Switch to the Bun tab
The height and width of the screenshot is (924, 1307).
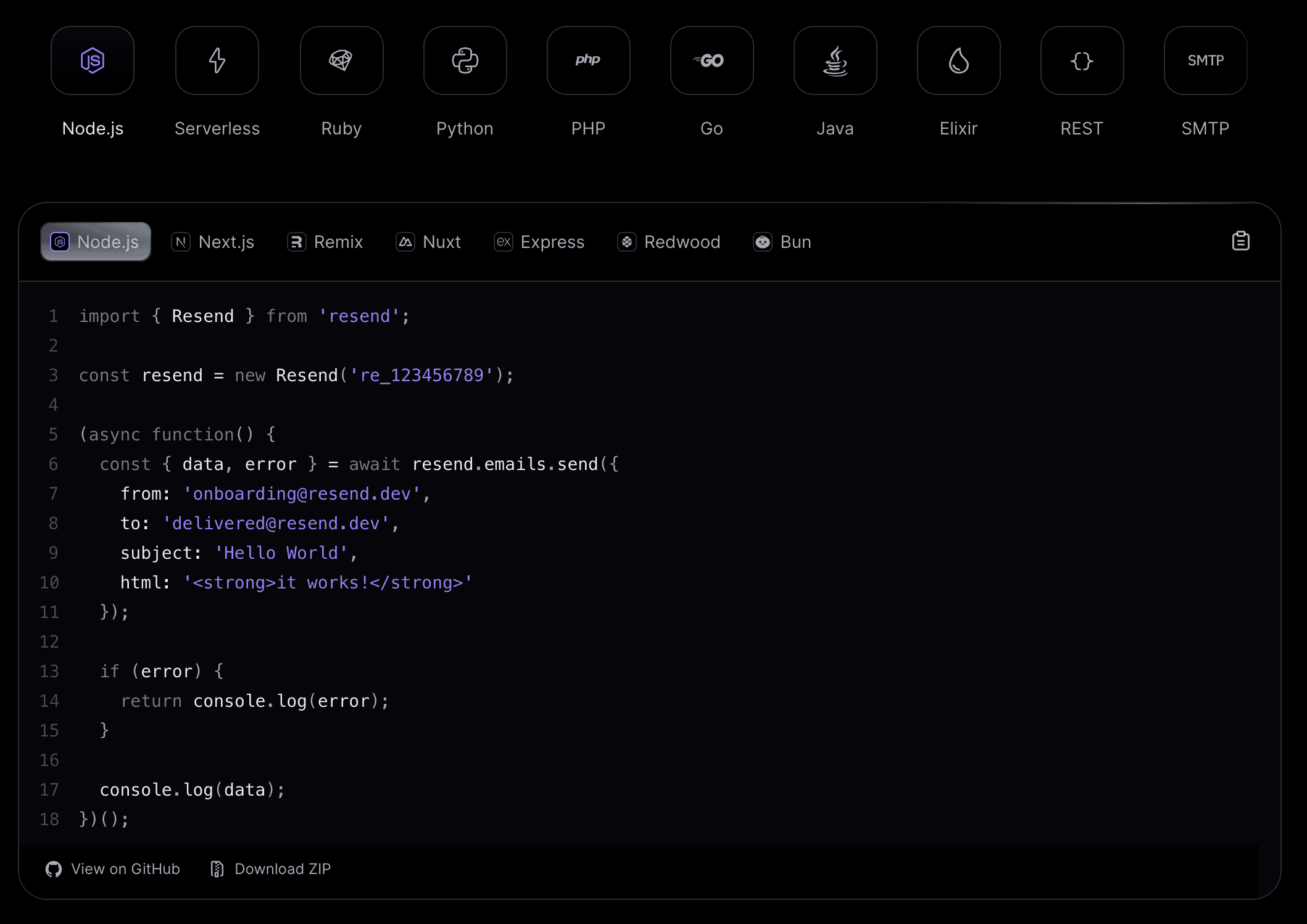(x=782, y=242)
